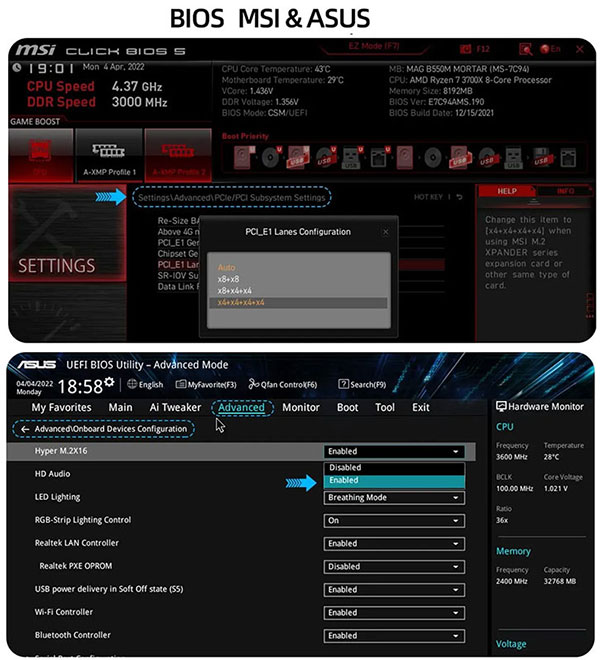600x660 pixels.
Task: Open Bluetooth Controller dropdown
Action: [x=394, y=636]
